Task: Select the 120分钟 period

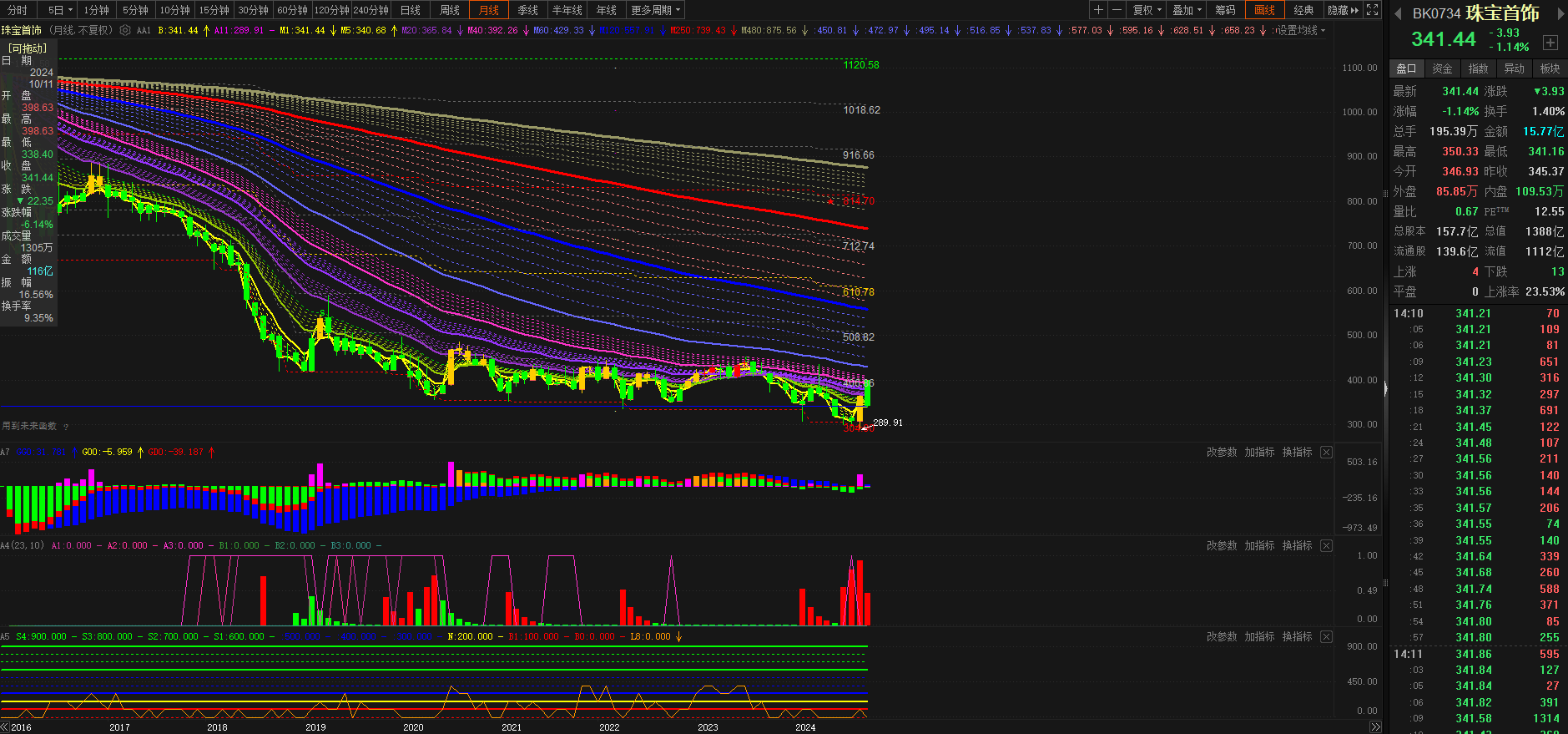Action: pyautogui.click(x=331, y=10)
